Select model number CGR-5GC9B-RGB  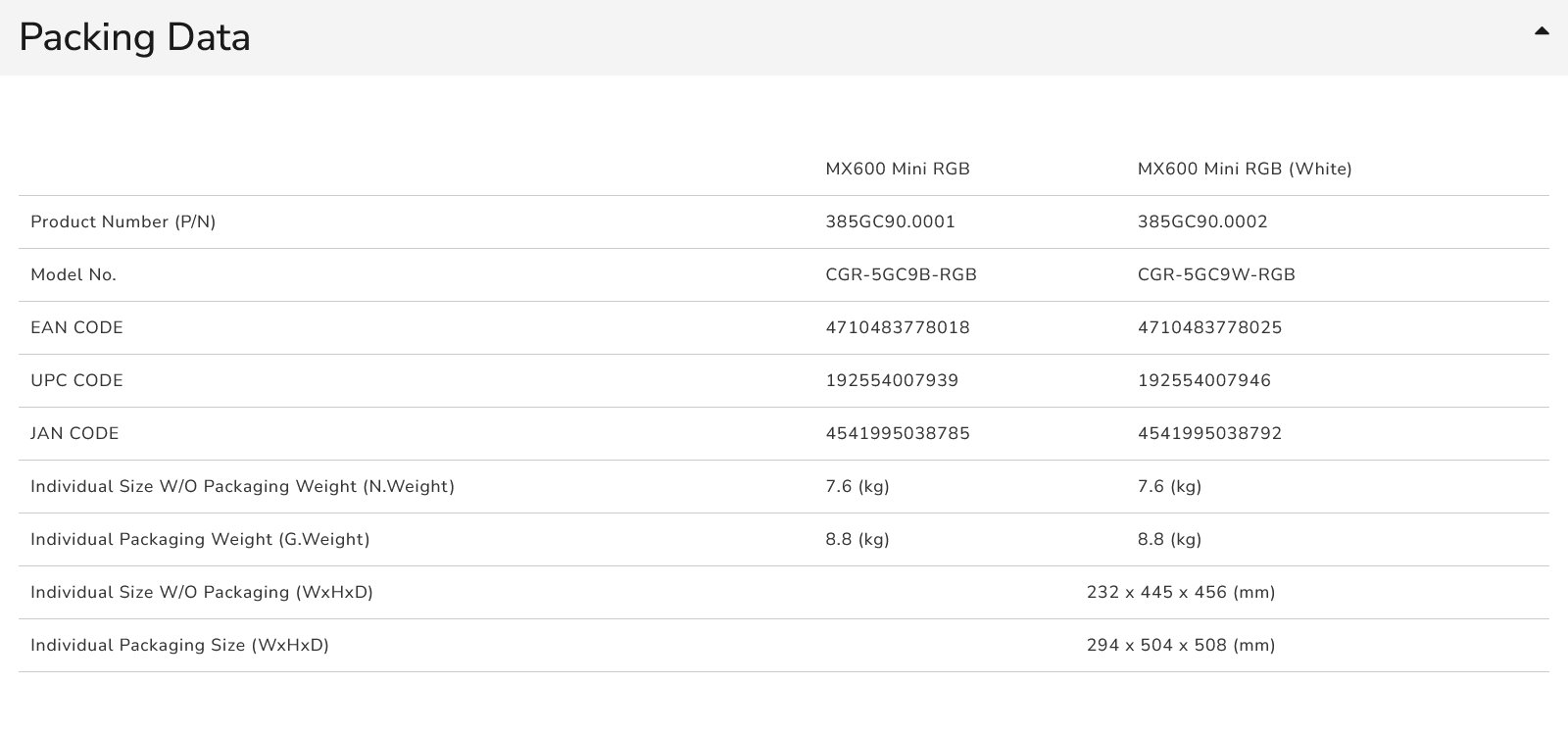click(901, 274)
